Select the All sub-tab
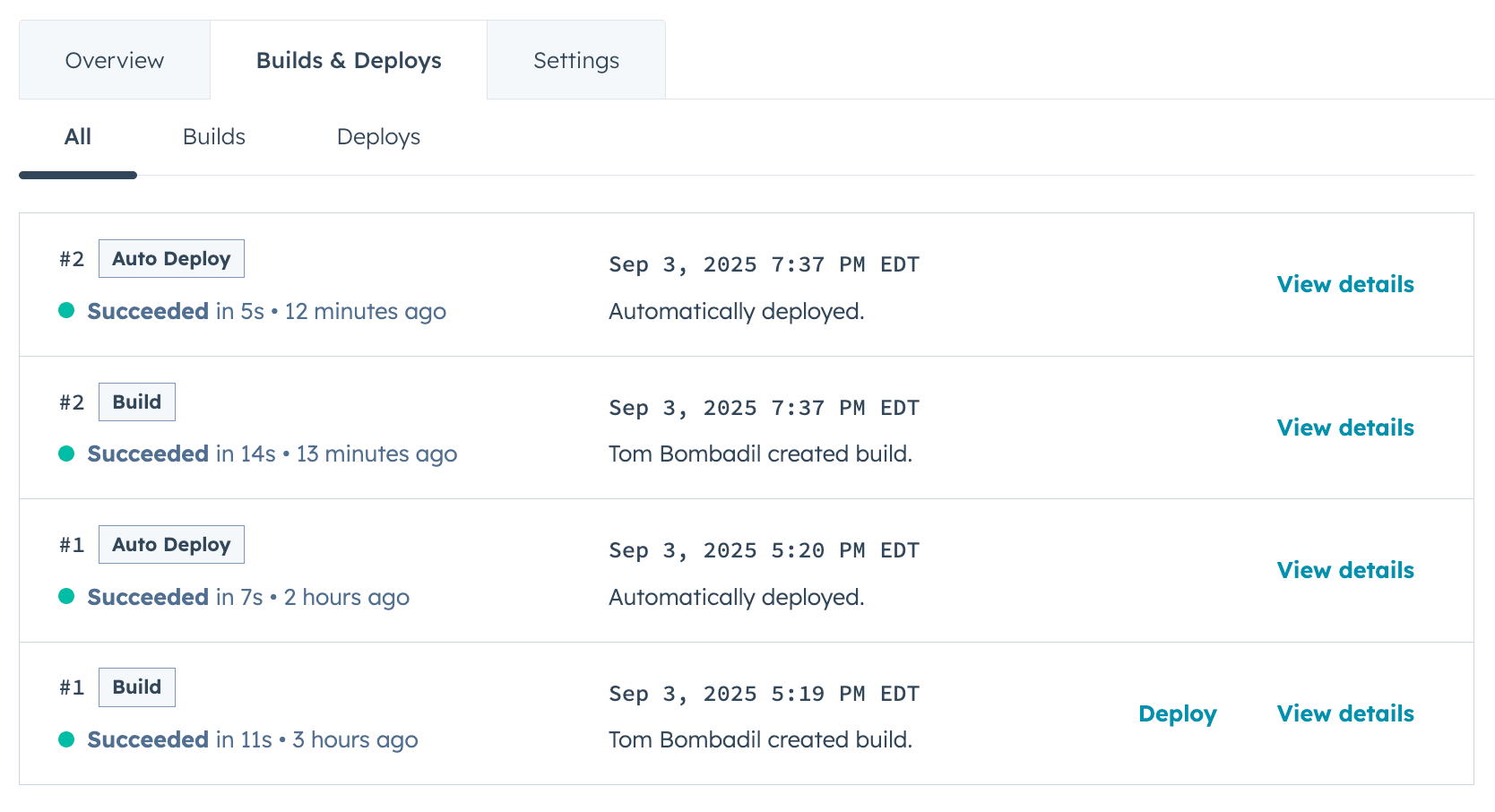1495x812 pixels. coord(78,137)
